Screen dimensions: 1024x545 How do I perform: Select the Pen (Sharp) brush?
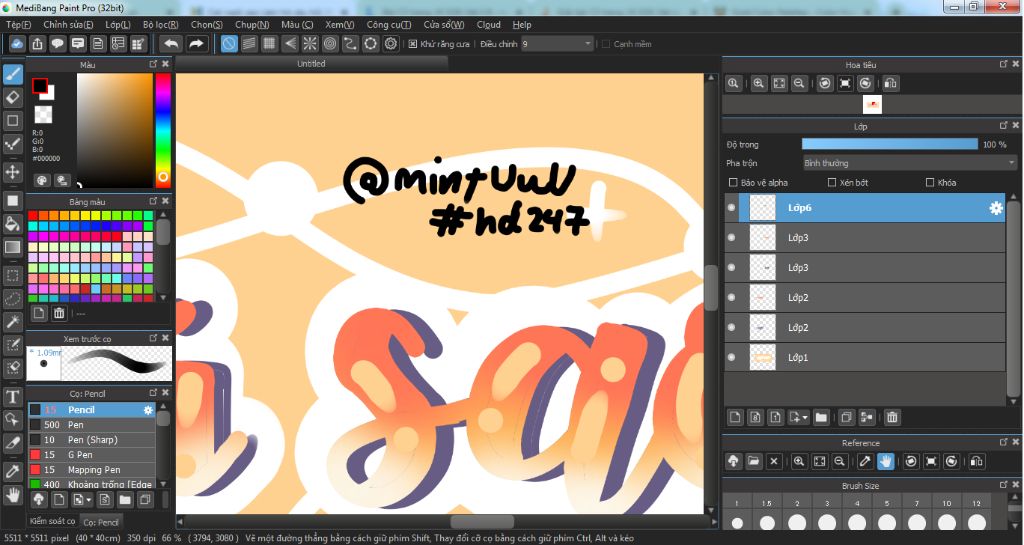pos(91,439)
